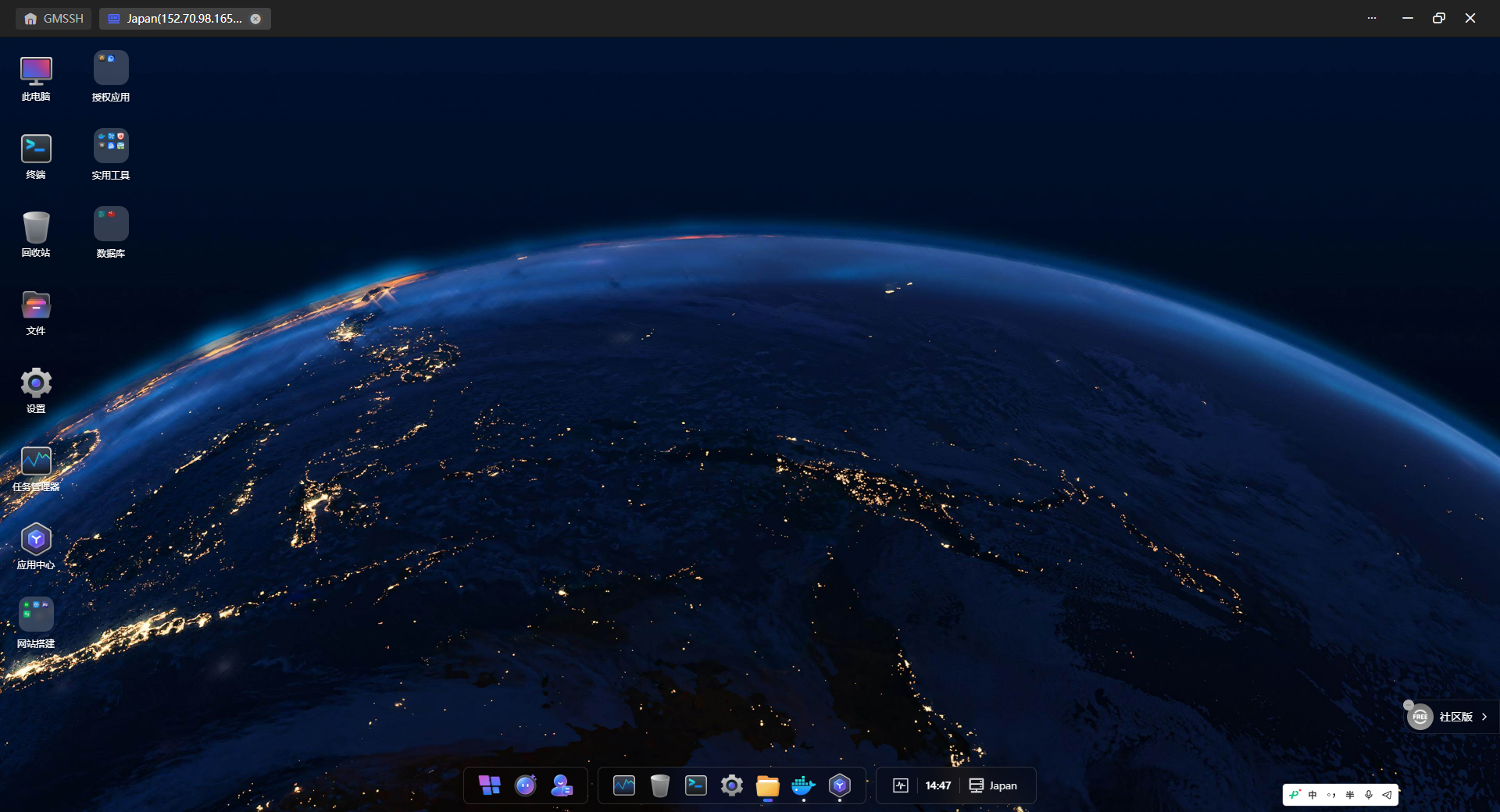Open the app center hexagon in the dock
Screen dimensions: 1500x812
(x=840, y=785)
